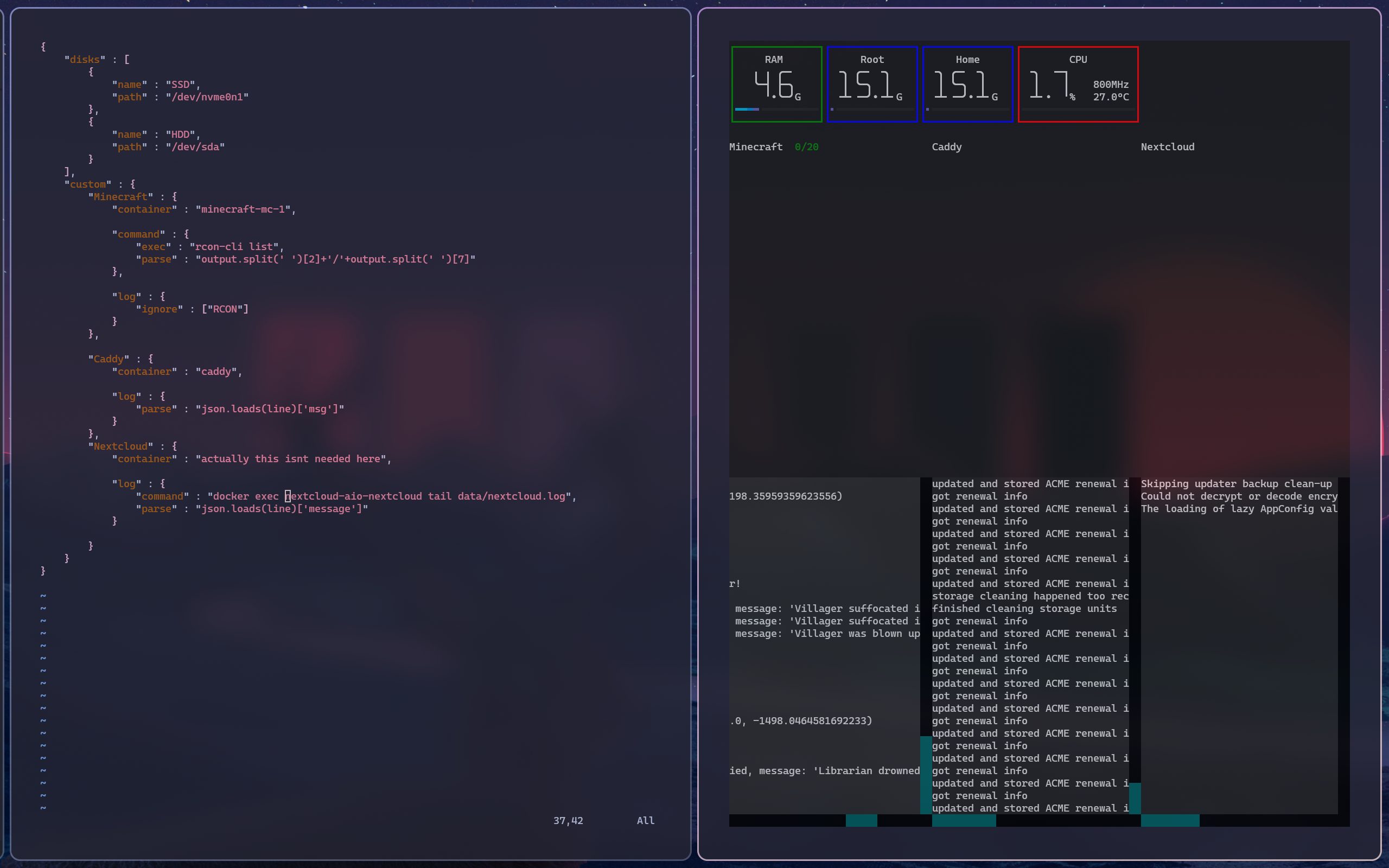Click the 800MHz CPU frequency readout

coord(1110,85)
